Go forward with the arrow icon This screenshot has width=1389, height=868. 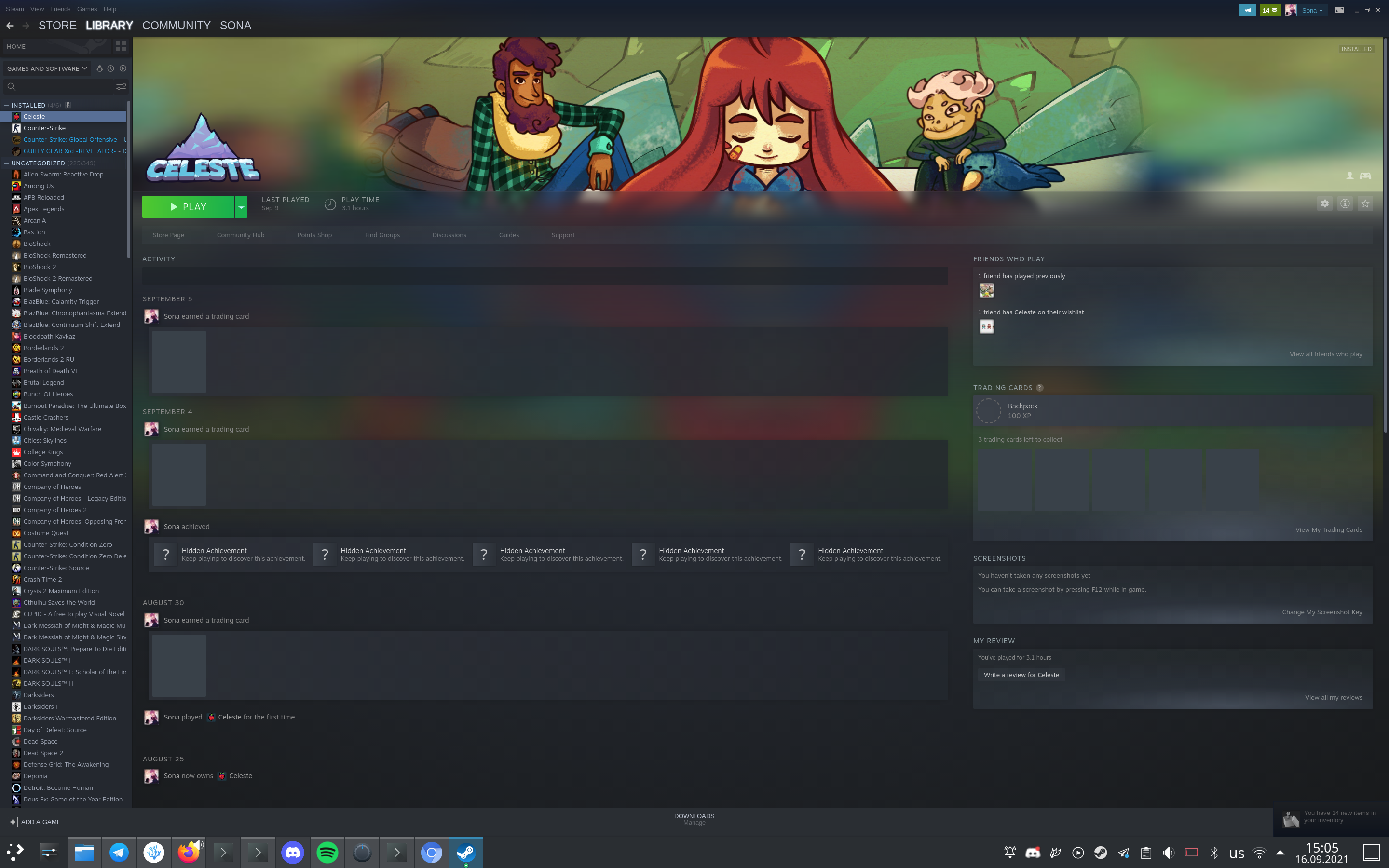(x=26, y=25)
